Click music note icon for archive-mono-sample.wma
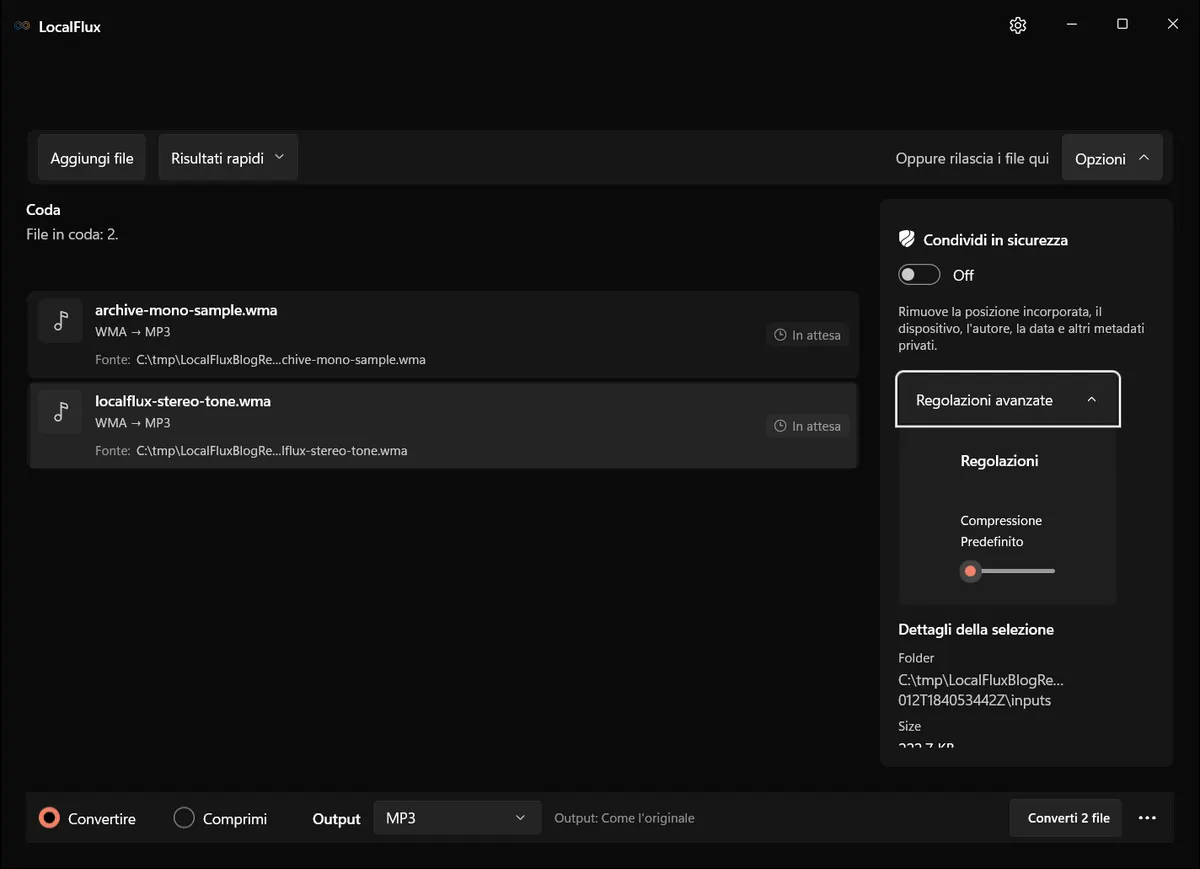Screen dimensions: 1200x869 [x=60, y=320]
